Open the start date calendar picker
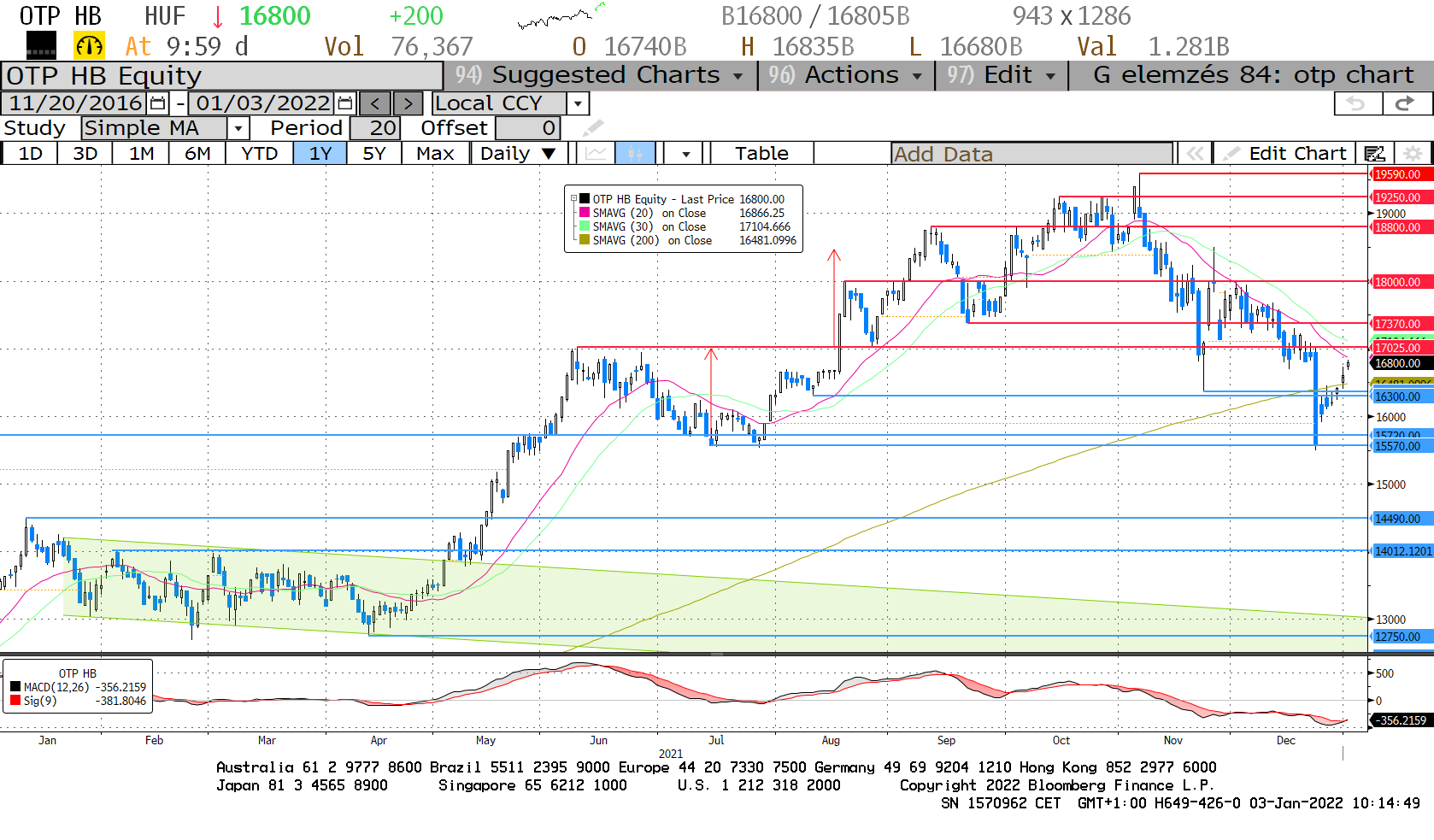This screenshot has height=840, width=1434. coord(158,103)
